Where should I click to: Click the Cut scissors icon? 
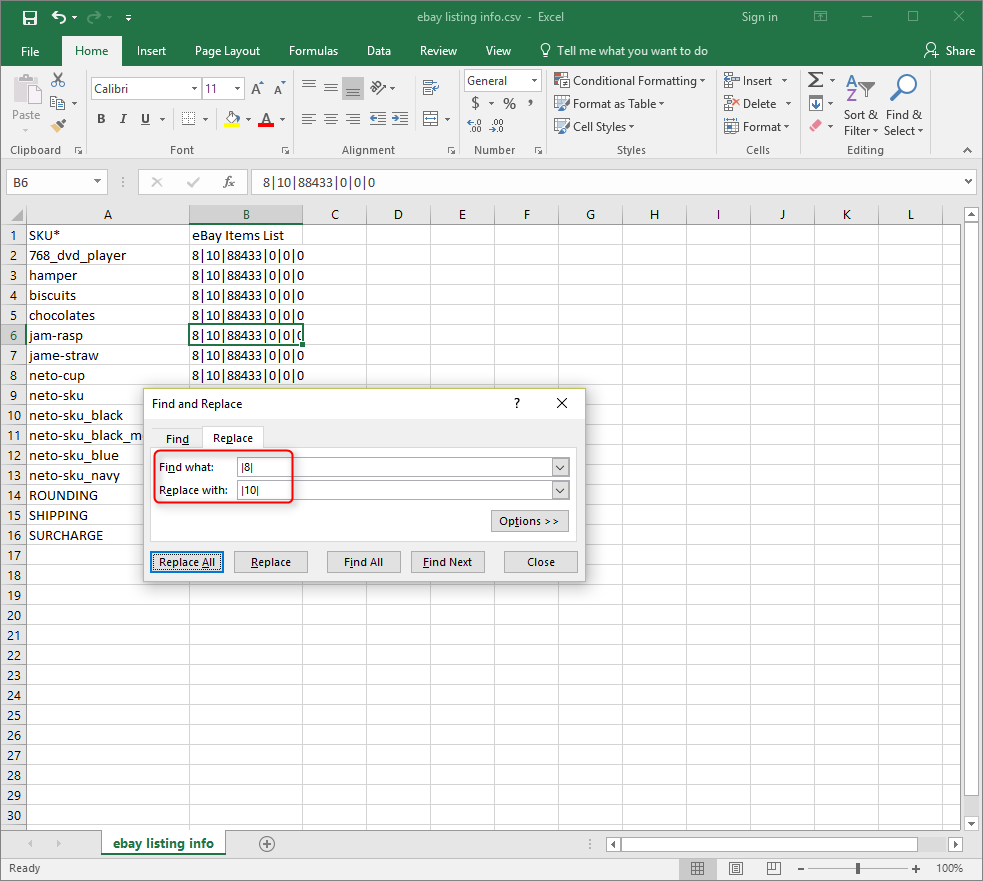(x=58, y=80)
